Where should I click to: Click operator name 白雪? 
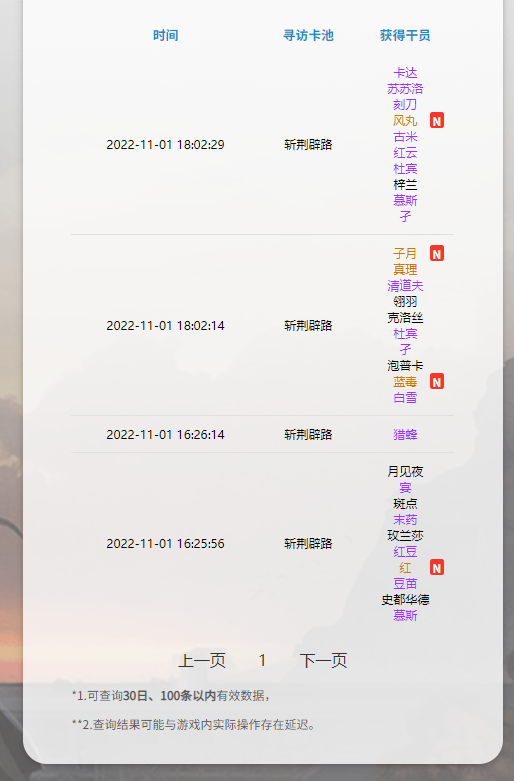405,397
